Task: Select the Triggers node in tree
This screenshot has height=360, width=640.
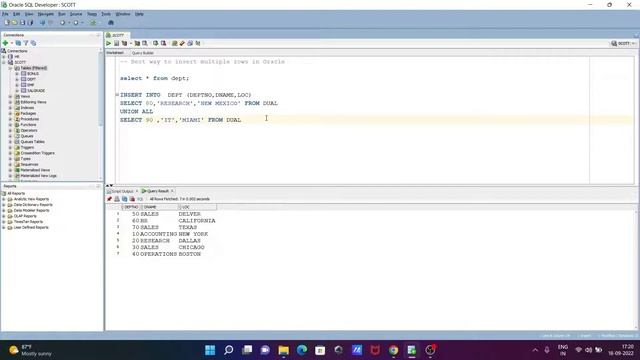Action: click(27, 147)
